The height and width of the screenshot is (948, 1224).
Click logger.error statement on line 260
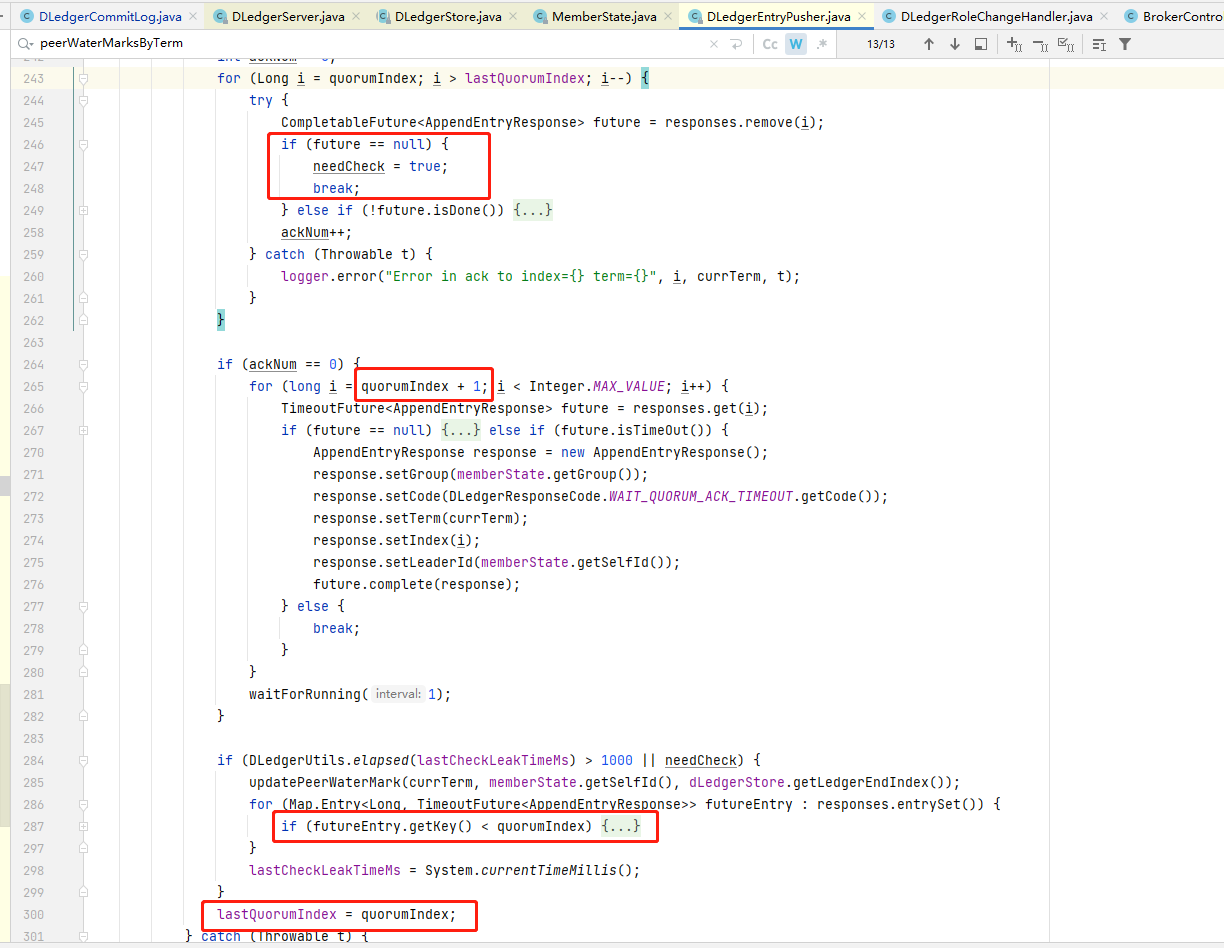click(x=541, y=276)
